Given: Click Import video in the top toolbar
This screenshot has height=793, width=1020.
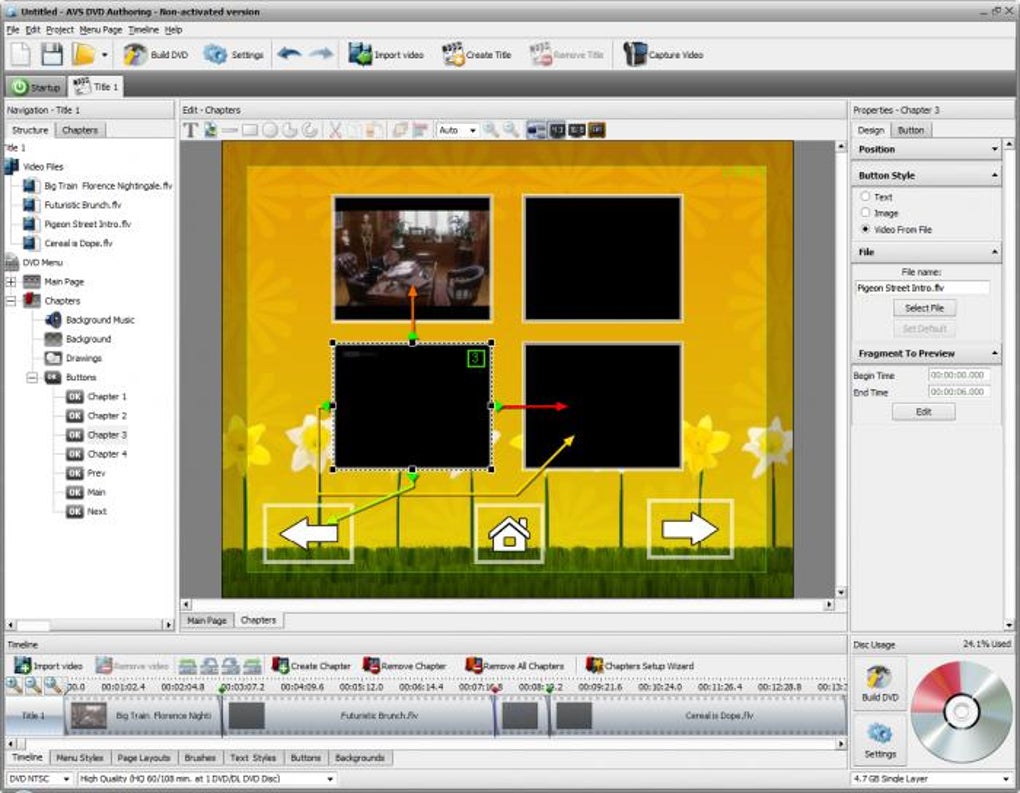Looking at the screenshot, I should pyautogui.click(x=385, y=55).
